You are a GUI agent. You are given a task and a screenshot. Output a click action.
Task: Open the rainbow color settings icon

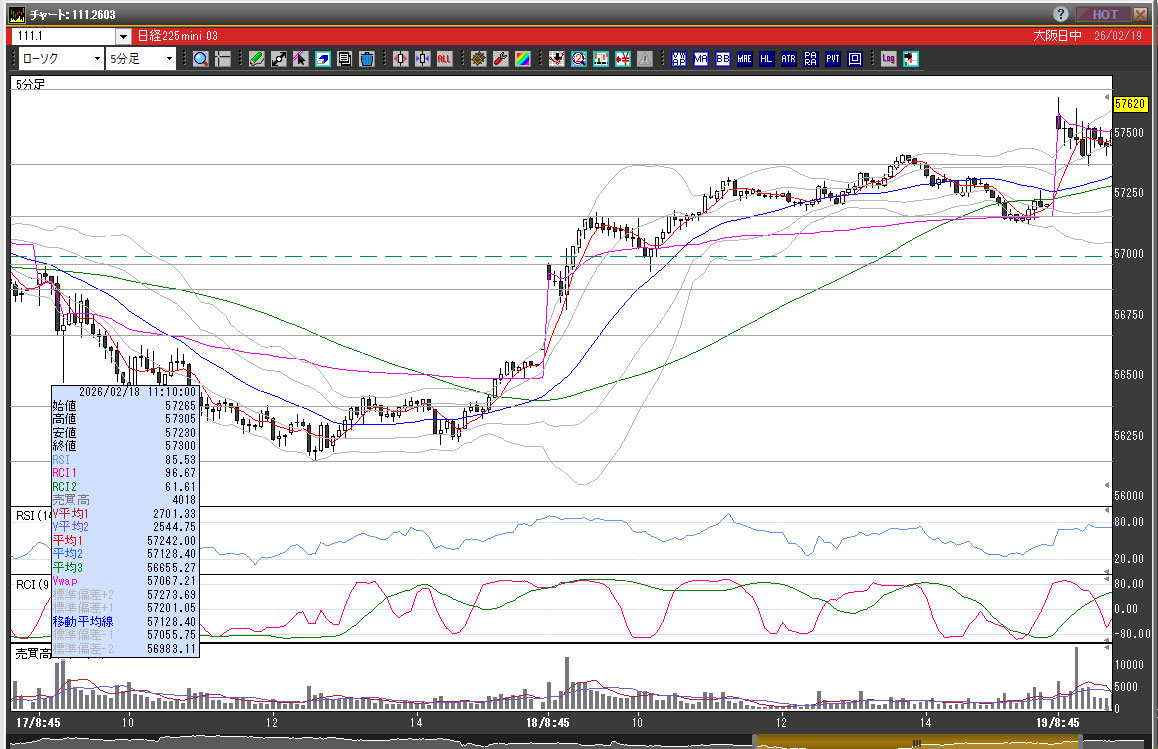522,59
